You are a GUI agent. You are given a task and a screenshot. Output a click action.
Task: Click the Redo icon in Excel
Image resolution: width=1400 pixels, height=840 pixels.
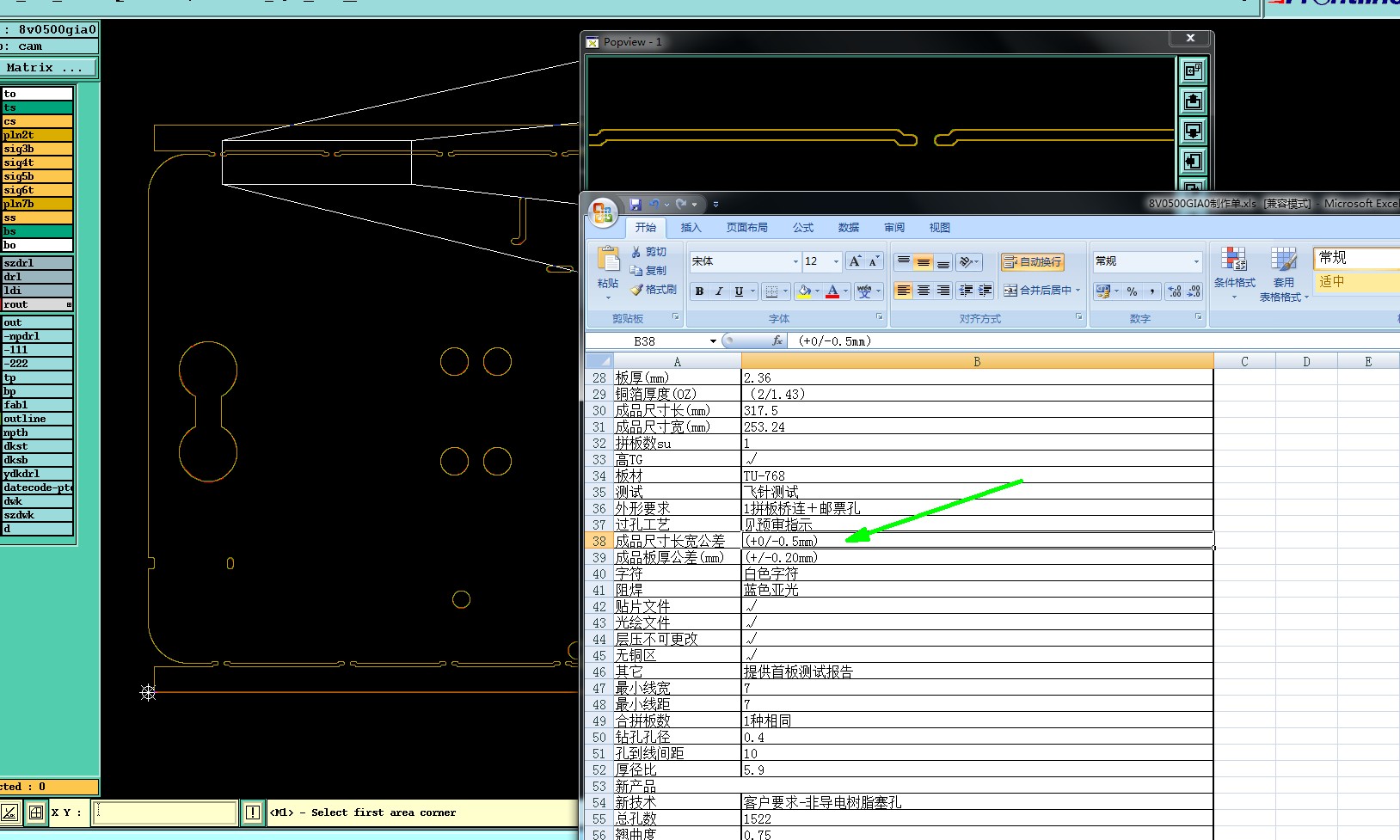[x=681, y=205]
